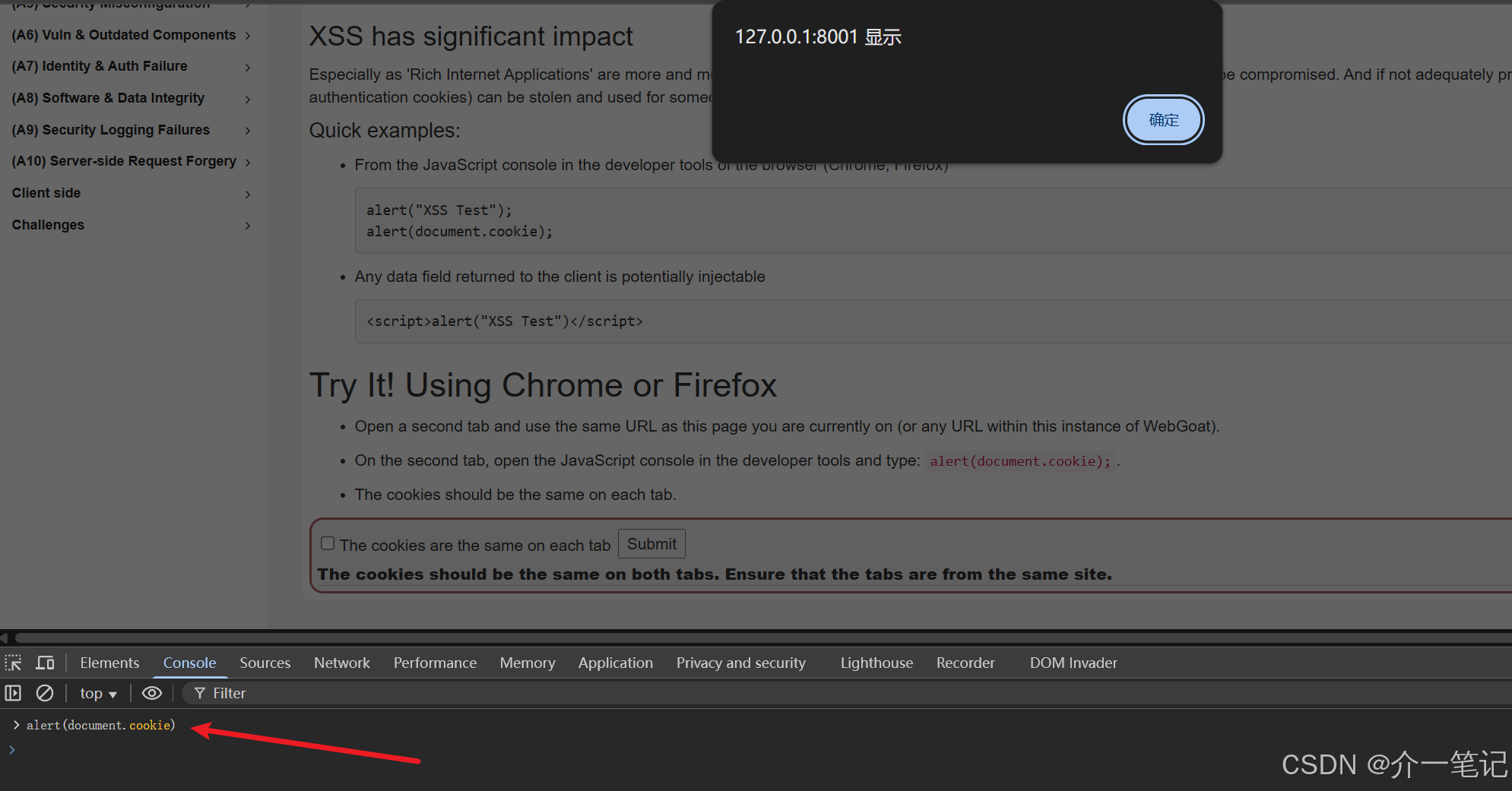
Task: Click the 'Quick examples:' subheading
Action: pyautogui.click(x=385, y=131)
